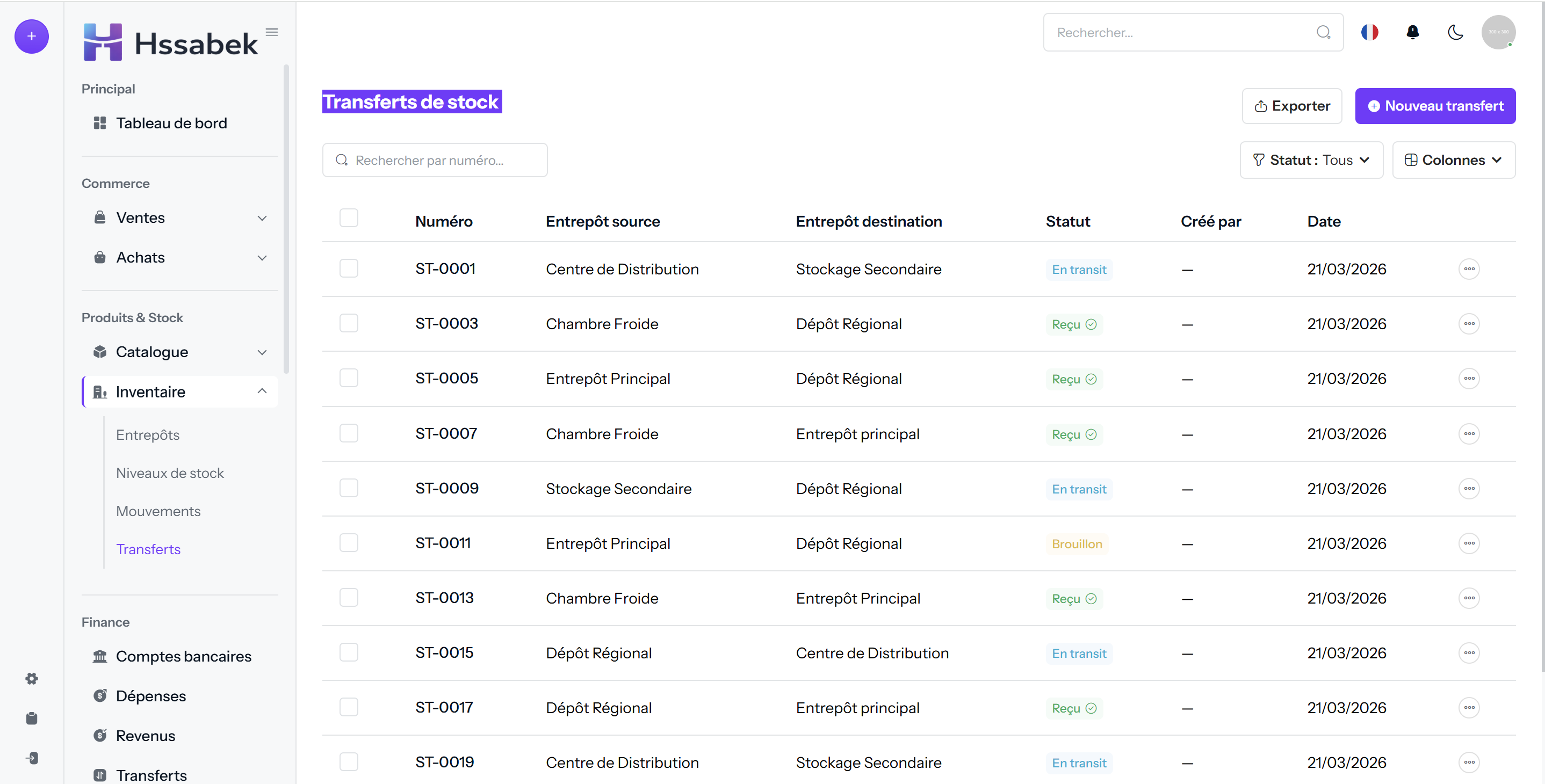Open the notifications bell

[x=1412, y=32]
